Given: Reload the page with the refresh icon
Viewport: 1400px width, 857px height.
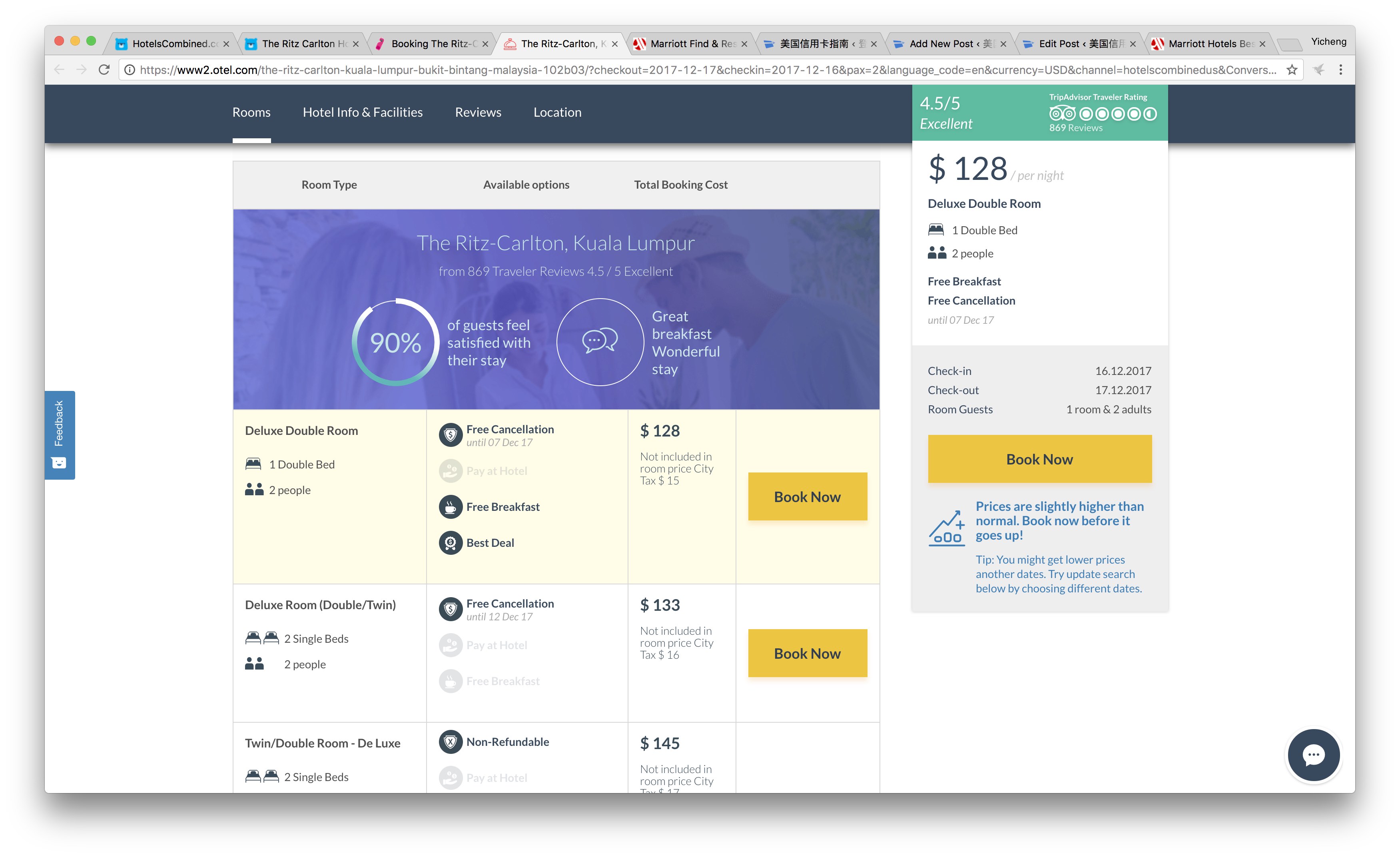Looking at the screenshot, I should (x=104, y=70).
